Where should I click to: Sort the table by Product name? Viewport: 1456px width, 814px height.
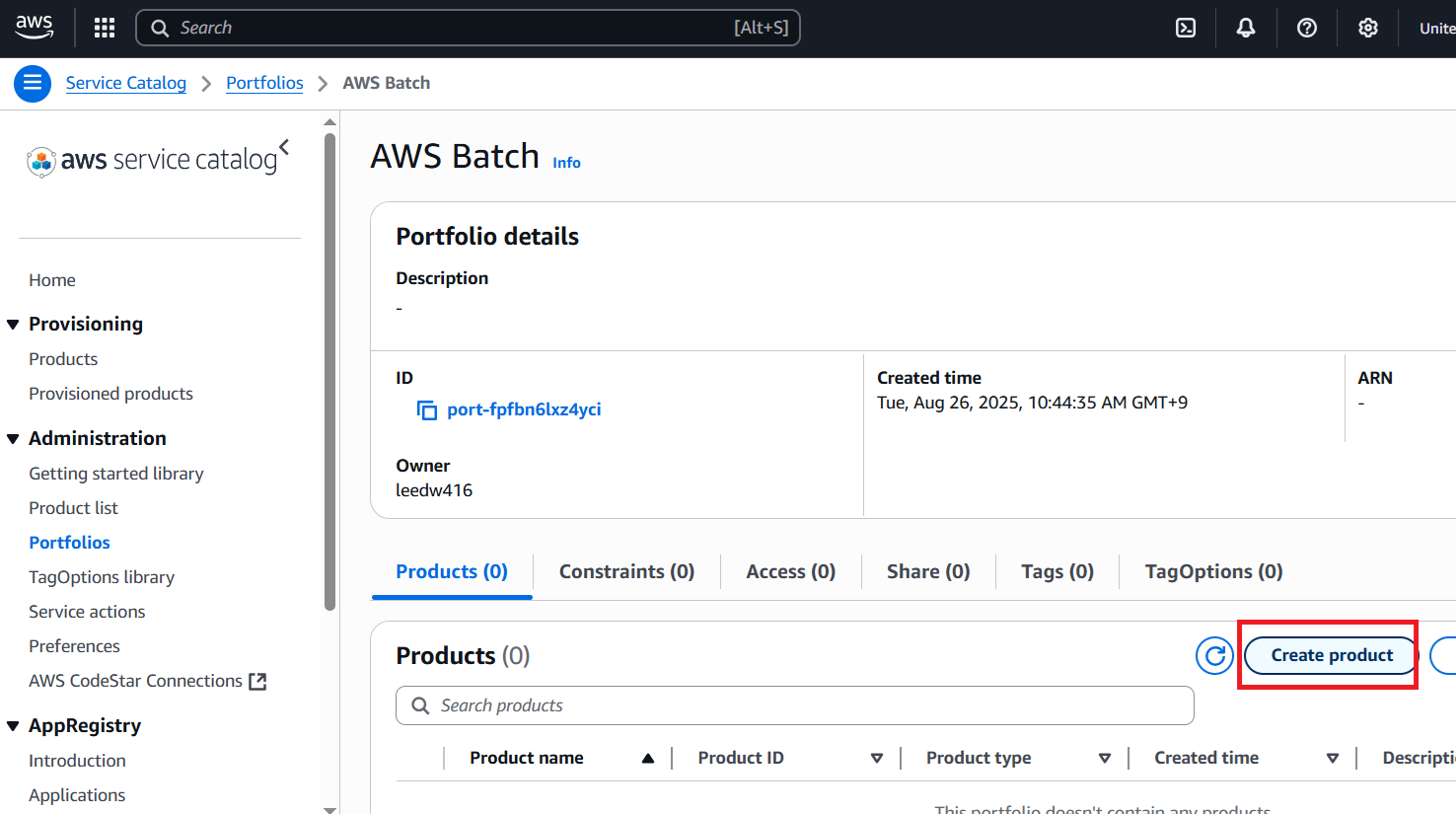pos(527,758)
